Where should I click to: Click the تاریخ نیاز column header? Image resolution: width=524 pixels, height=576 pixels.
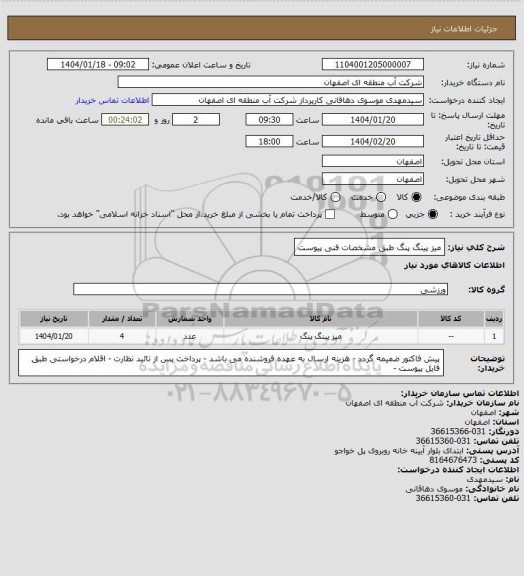pos(54,319)
